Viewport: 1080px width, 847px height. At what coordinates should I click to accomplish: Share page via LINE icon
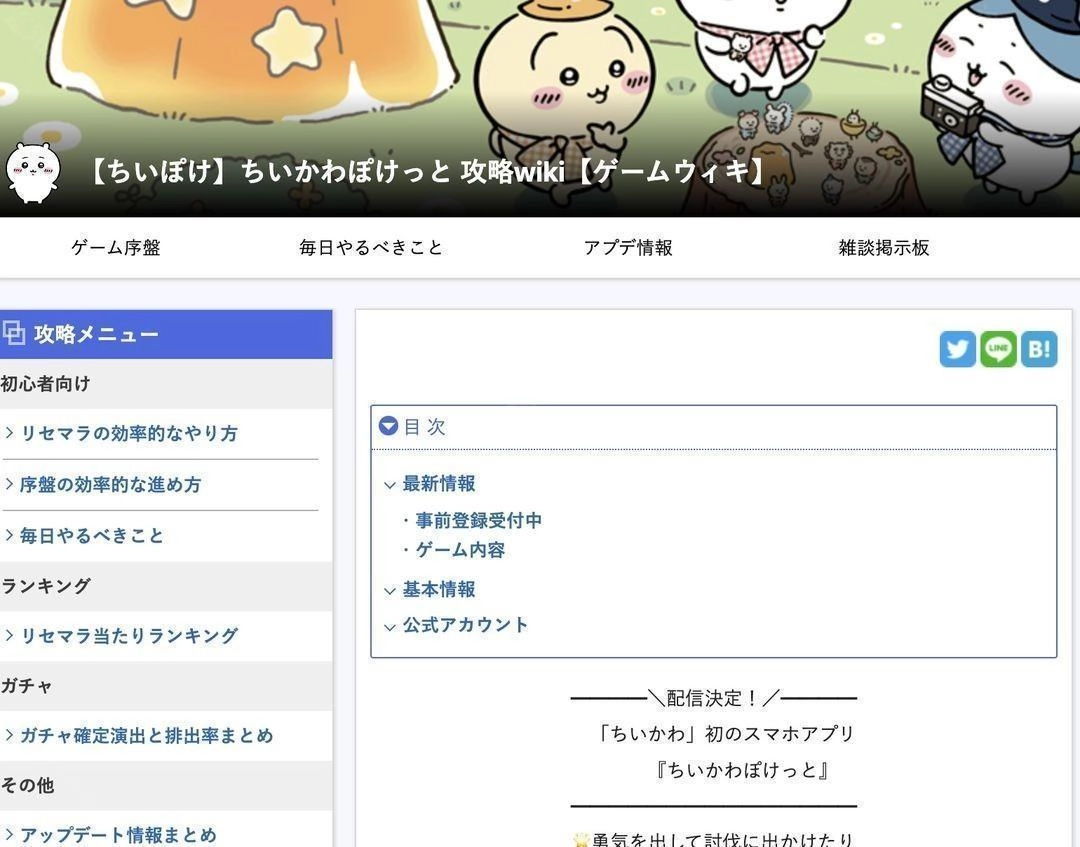point(998,349)
